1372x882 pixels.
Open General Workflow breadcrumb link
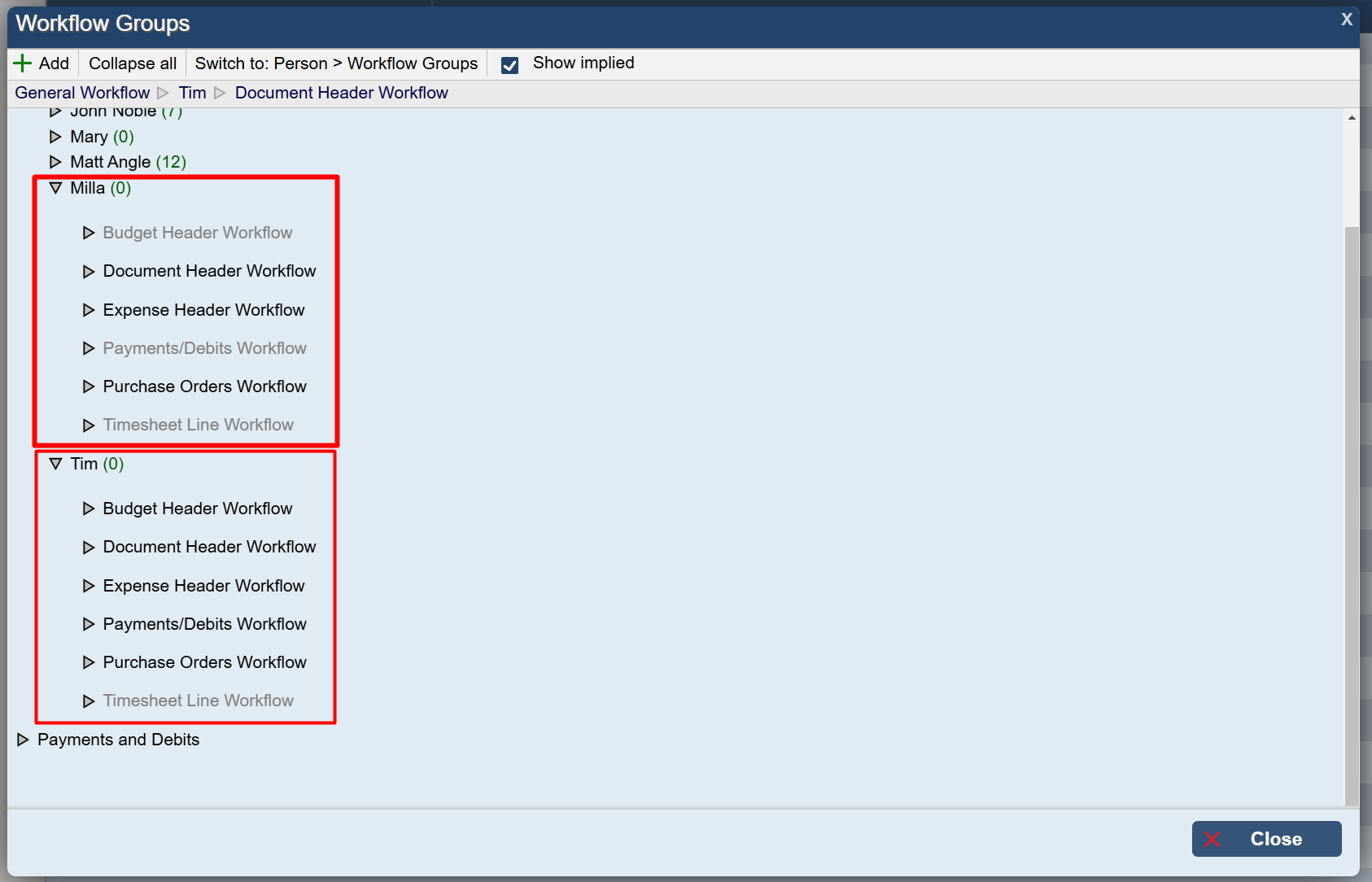pyautogui.click(x=82, y=93)
